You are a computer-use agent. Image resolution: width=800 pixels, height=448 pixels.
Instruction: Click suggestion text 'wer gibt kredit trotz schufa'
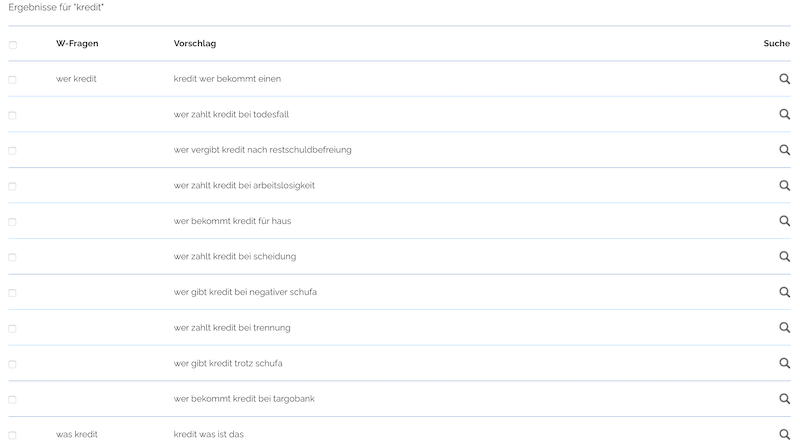(x=235, y=363)
